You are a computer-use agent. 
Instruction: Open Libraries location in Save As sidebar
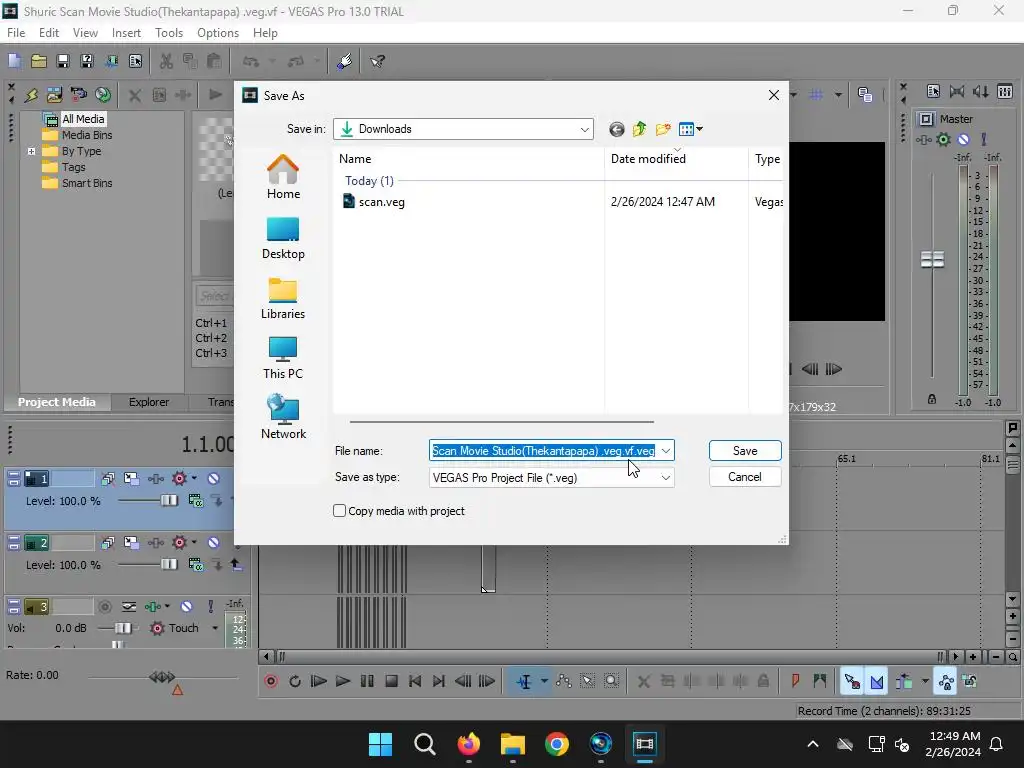pyautogui.click(x=283, y=298)
